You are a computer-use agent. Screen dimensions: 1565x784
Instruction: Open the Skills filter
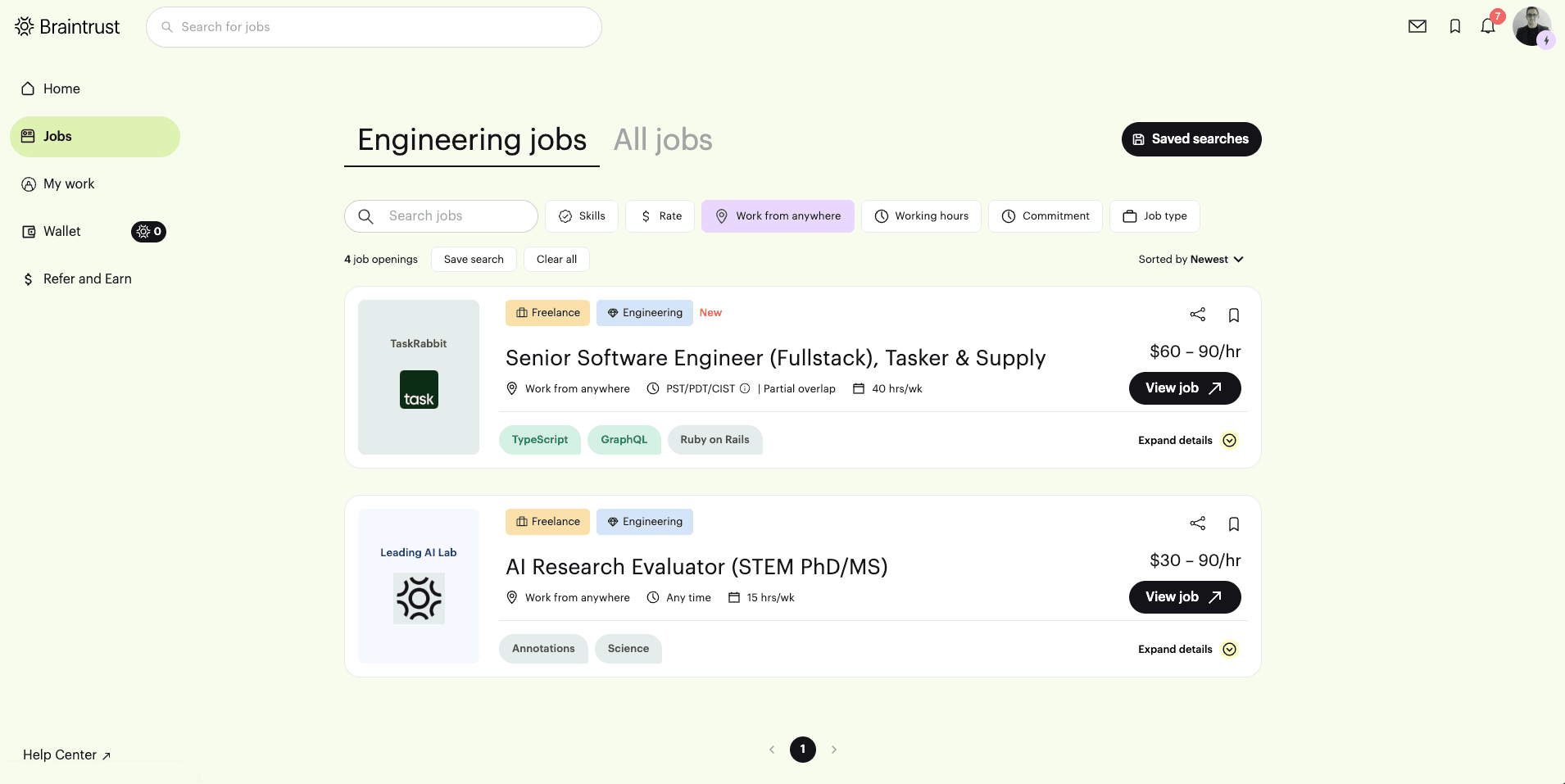[582, 216]
